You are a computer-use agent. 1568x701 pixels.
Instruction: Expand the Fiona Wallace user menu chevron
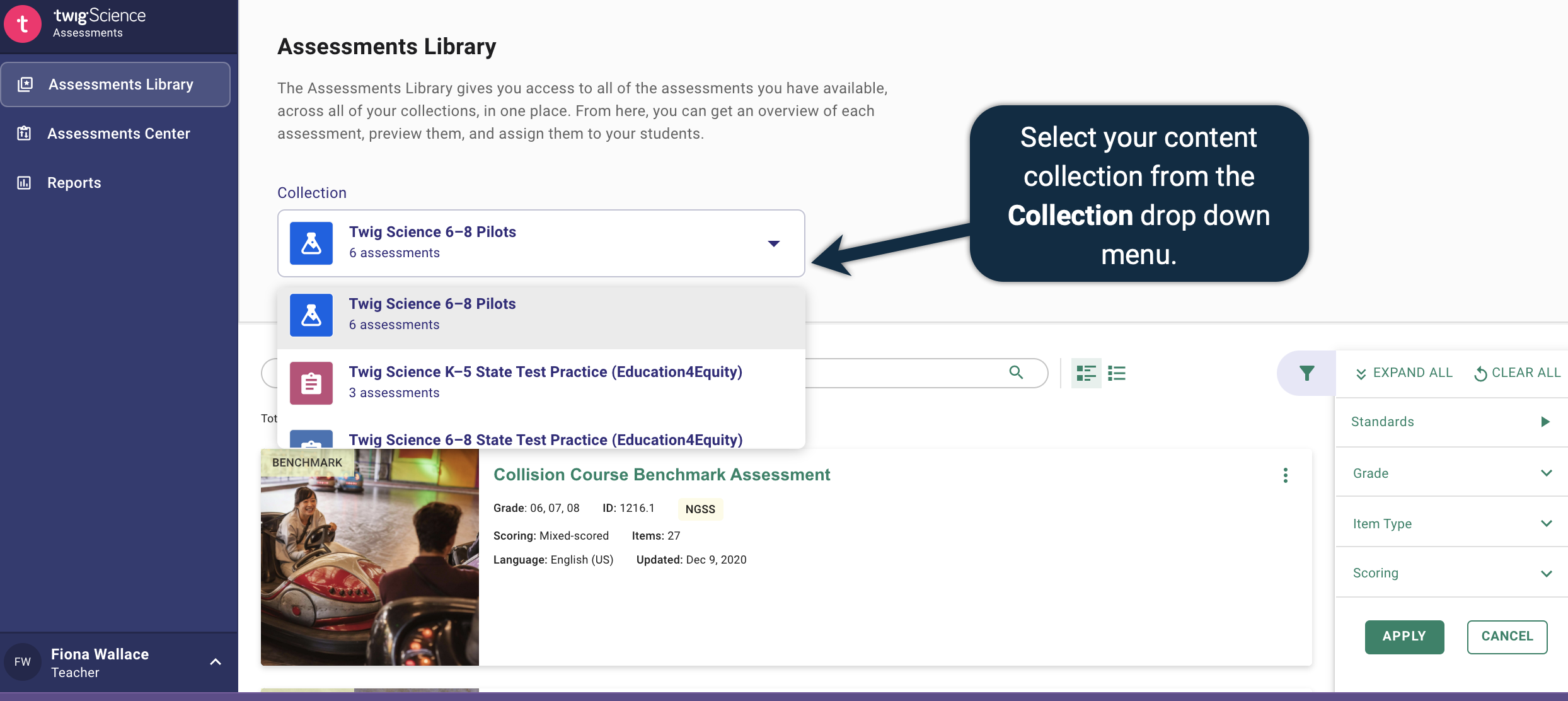(216, 662)
